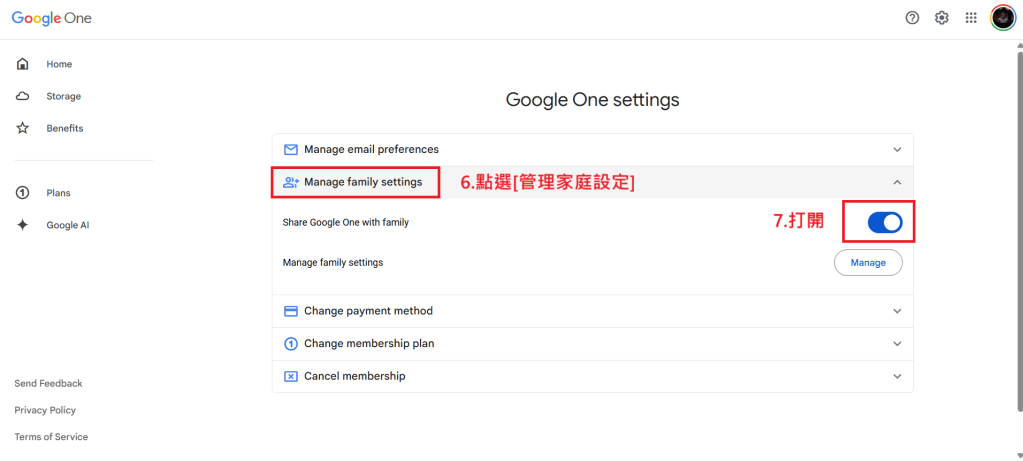Open Storage in the sidebar
1023x461 pixels.
point(63,96)
